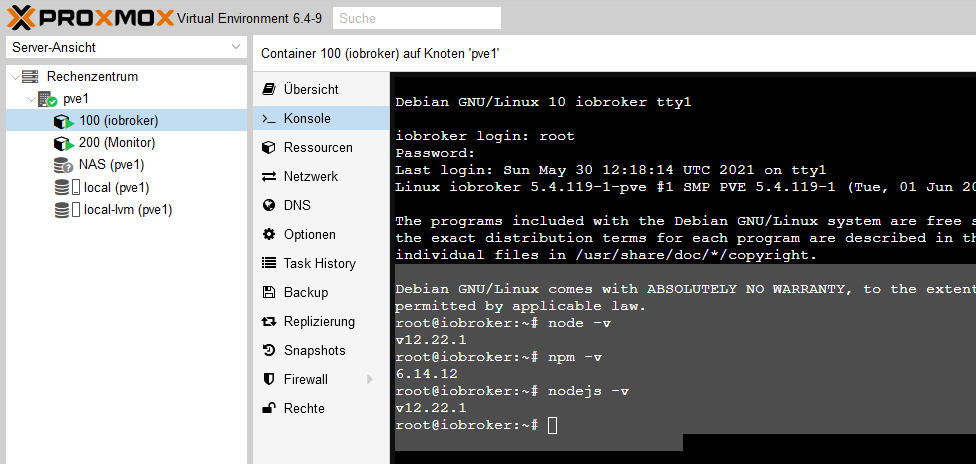Screen dimensions: 976x464
Task: Click the container icon of 100 (iobroker)
Action: 63,121
